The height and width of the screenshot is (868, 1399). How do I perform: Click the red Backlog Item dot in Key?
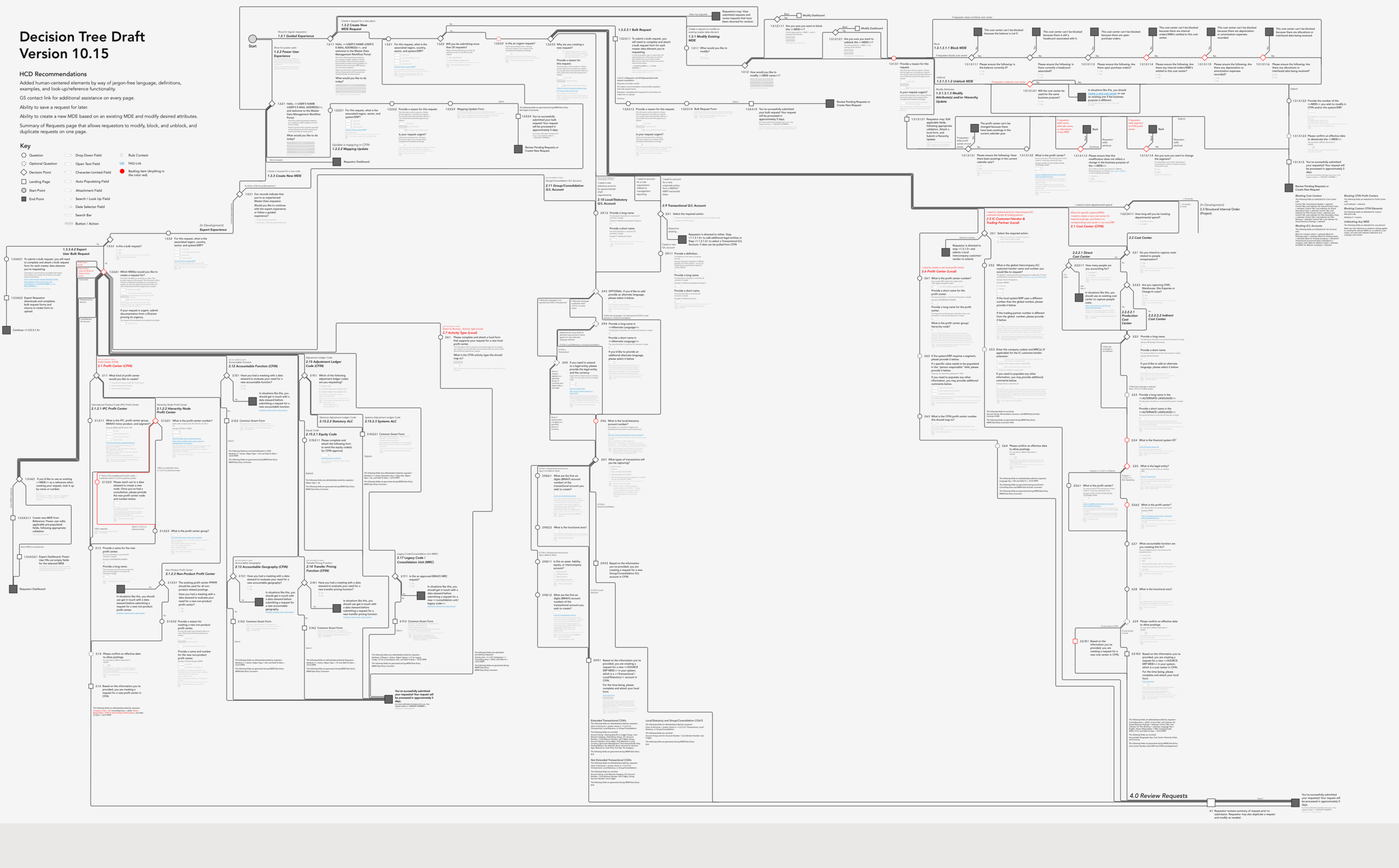122,171
